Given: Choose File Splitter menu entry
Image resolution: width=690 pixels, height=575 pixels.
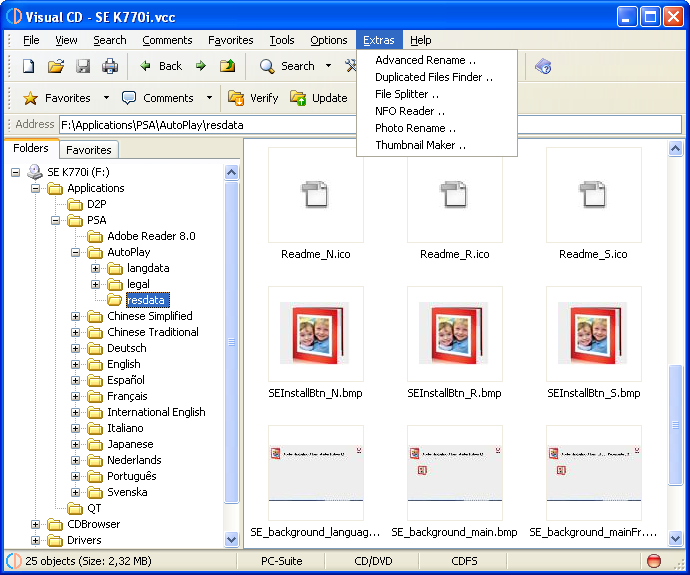Looking at the screenshot, I should [437, 94].
